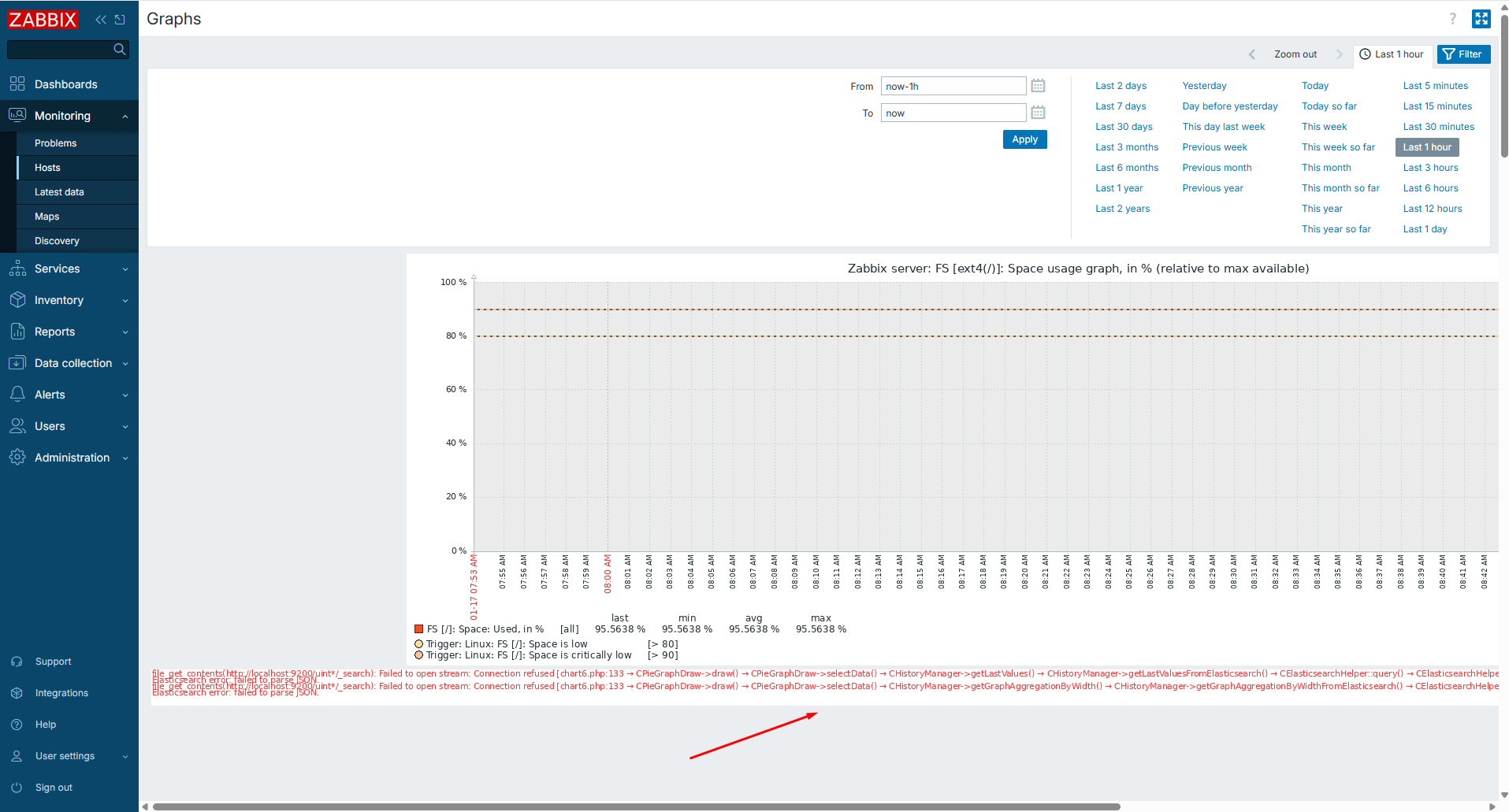
Task: Click red swatch for FS Space Used legend
Action: pos(419,629)
